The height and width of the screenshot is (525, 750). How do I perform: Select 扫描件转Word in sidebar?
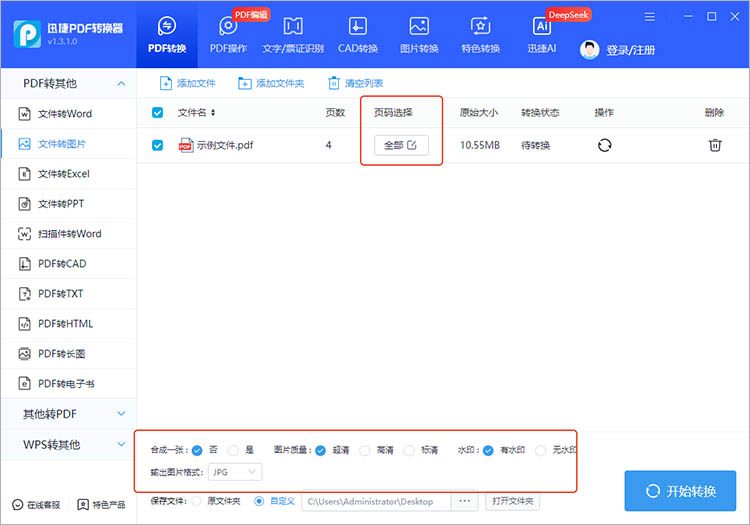pyautogui.click(x=68, y=234)
